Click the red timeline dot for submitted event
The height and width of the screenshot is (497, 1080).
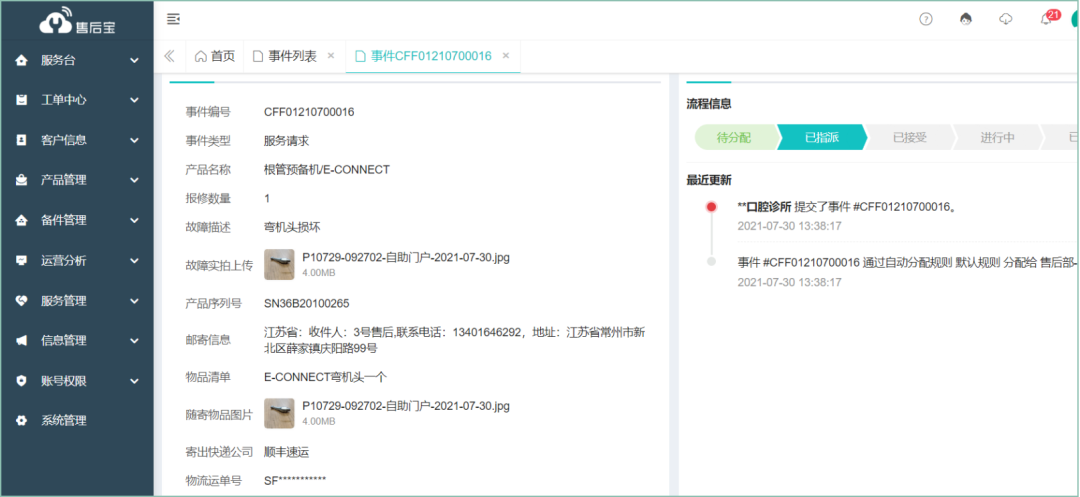coord(712,207)
